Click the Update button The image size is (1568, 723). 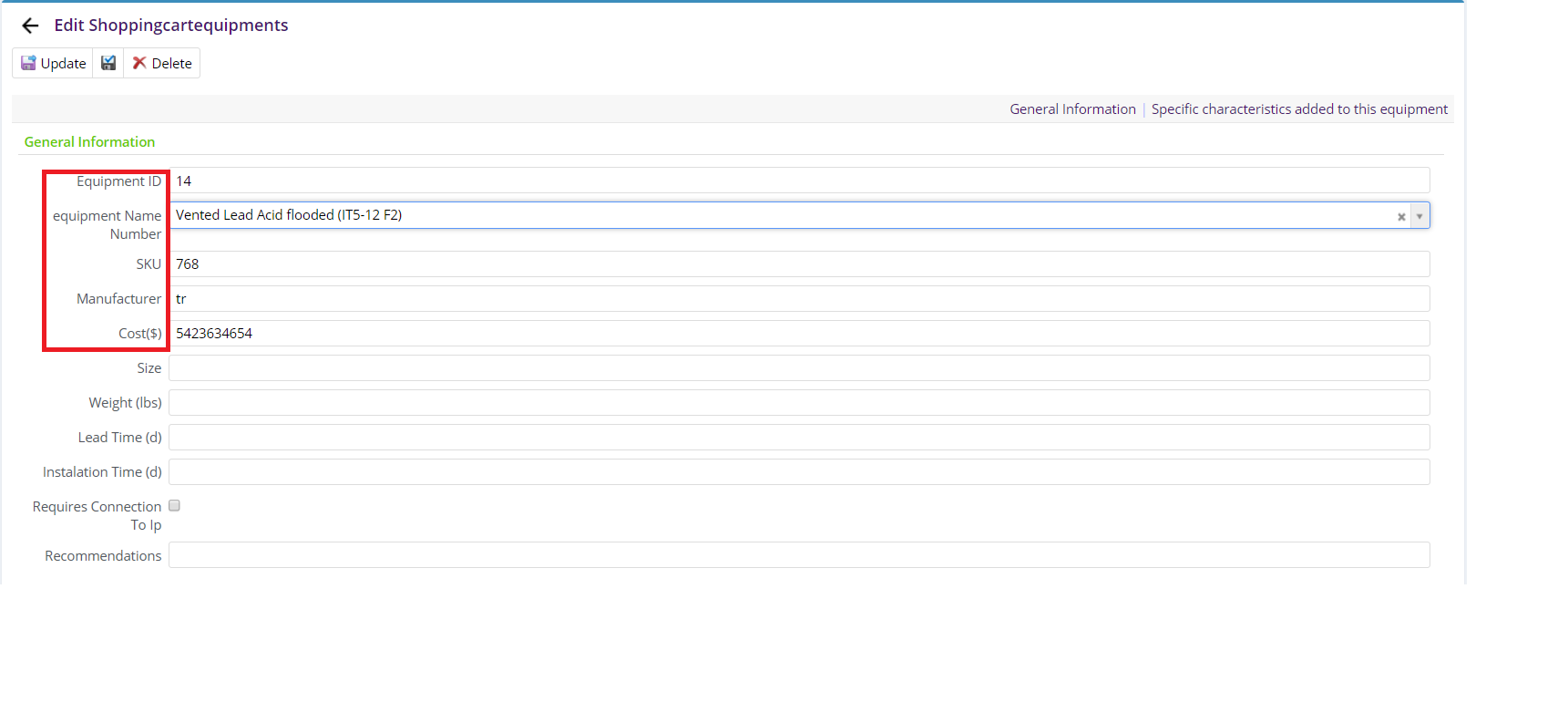pos(53,63)
